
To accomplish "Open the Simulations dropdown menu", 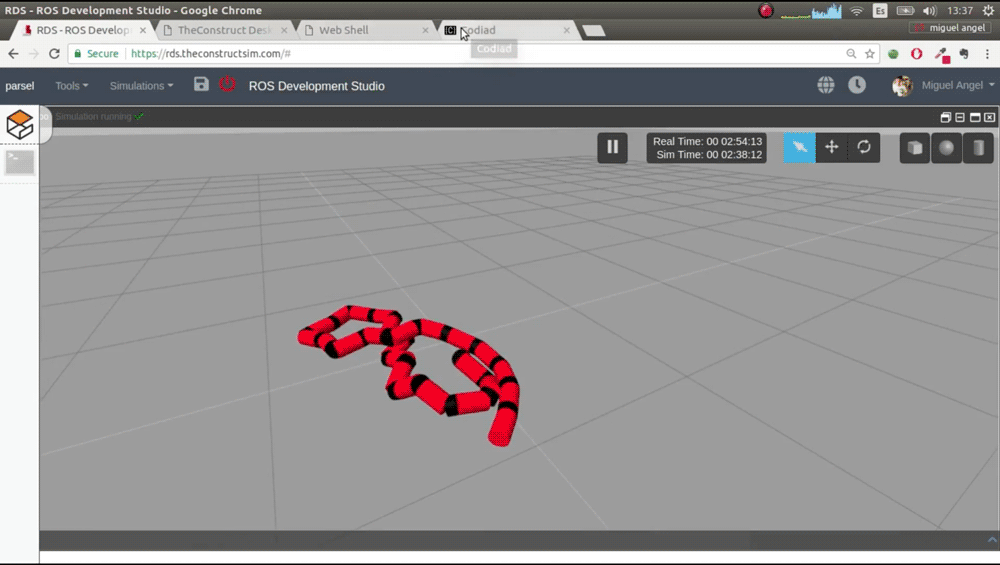I will click(141, 85).
